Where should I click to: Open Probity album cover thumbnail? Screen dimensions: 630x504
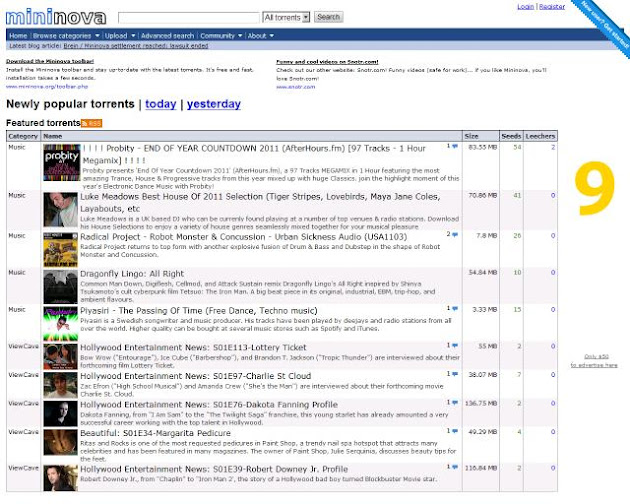point(61,162)
